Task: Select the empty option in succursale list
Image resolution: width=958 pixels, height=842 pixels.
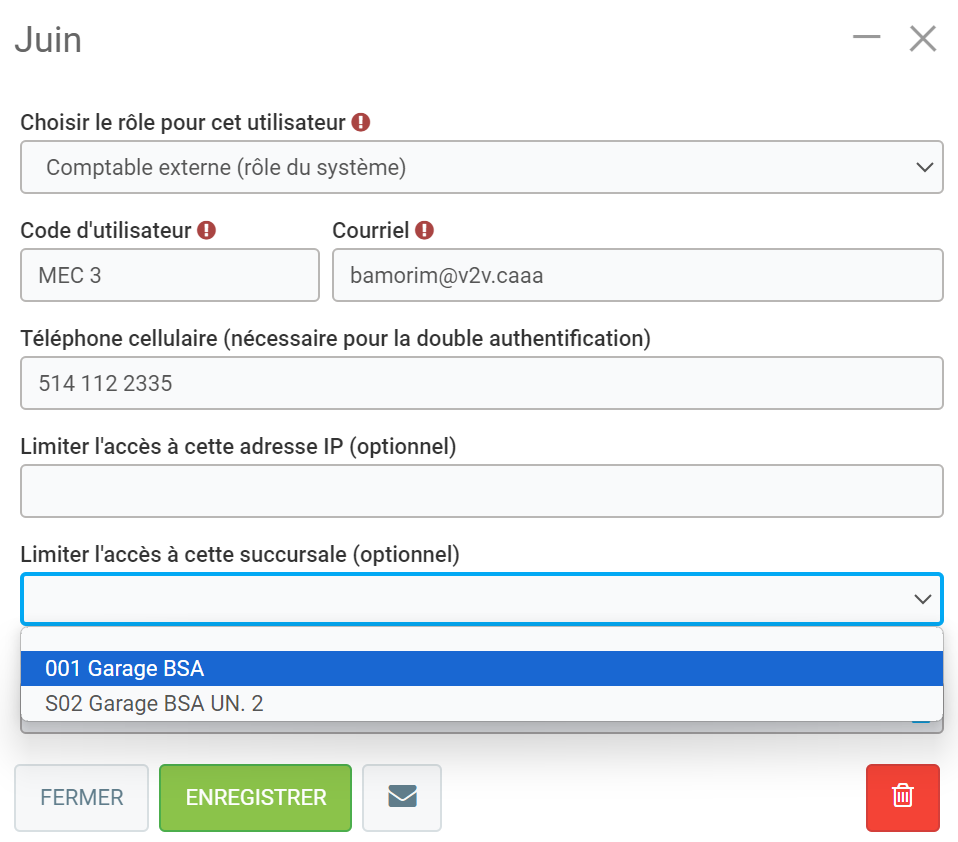Action: pyautogui.click(x=481, y=640)
